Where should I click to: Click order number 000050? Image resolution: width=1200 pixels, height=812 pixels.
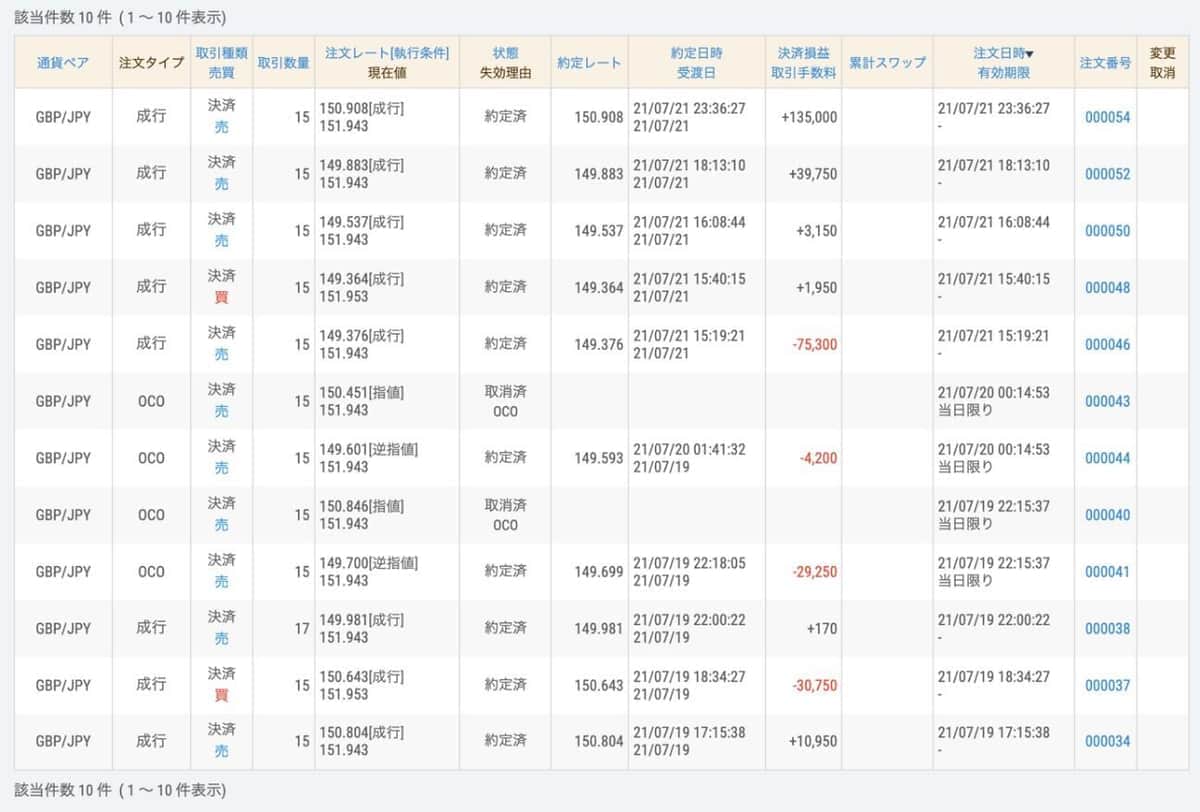point(1107,231)
